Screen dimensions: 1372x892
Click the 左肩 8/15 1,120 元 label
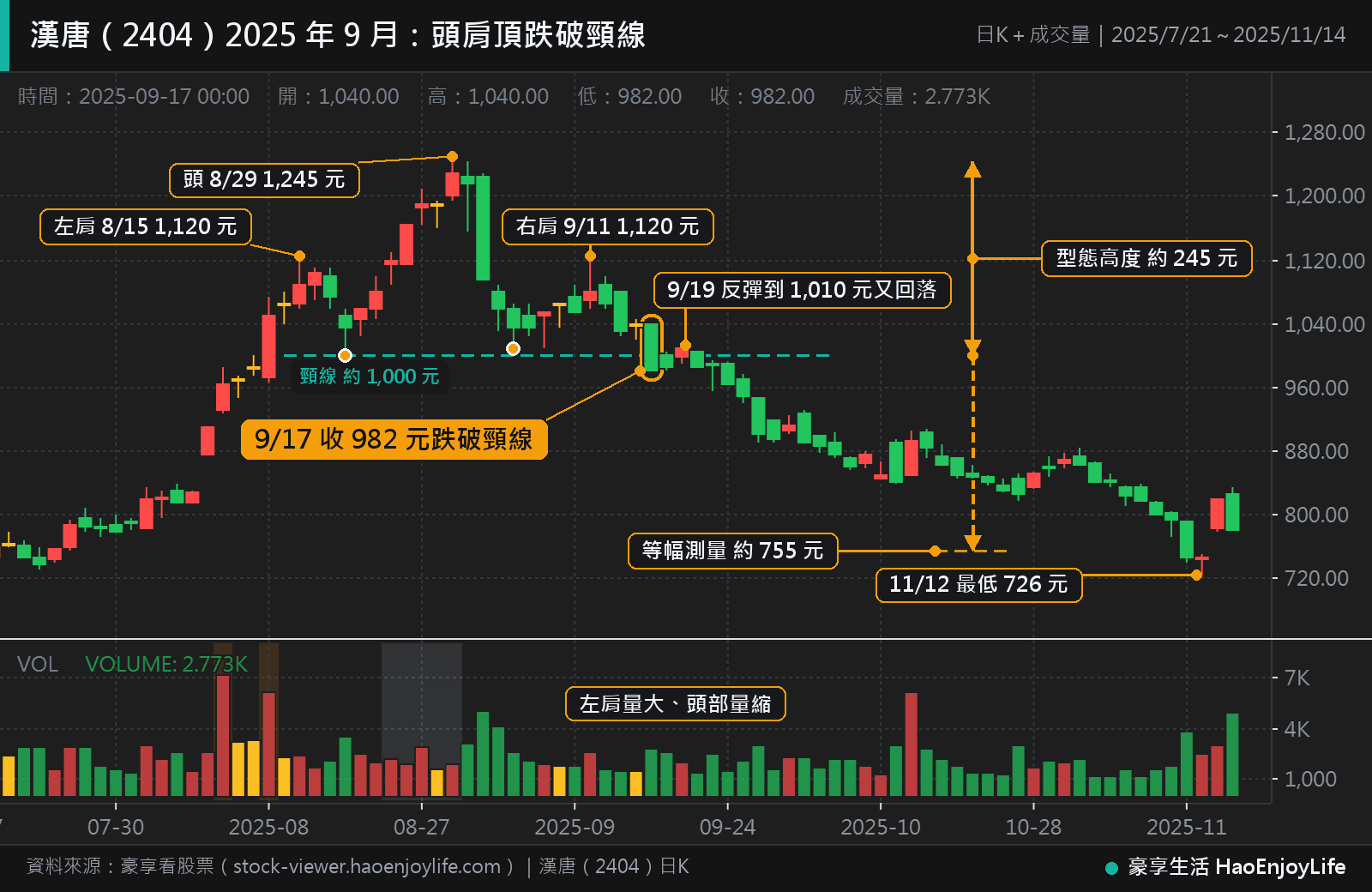[x=146, y=226]
